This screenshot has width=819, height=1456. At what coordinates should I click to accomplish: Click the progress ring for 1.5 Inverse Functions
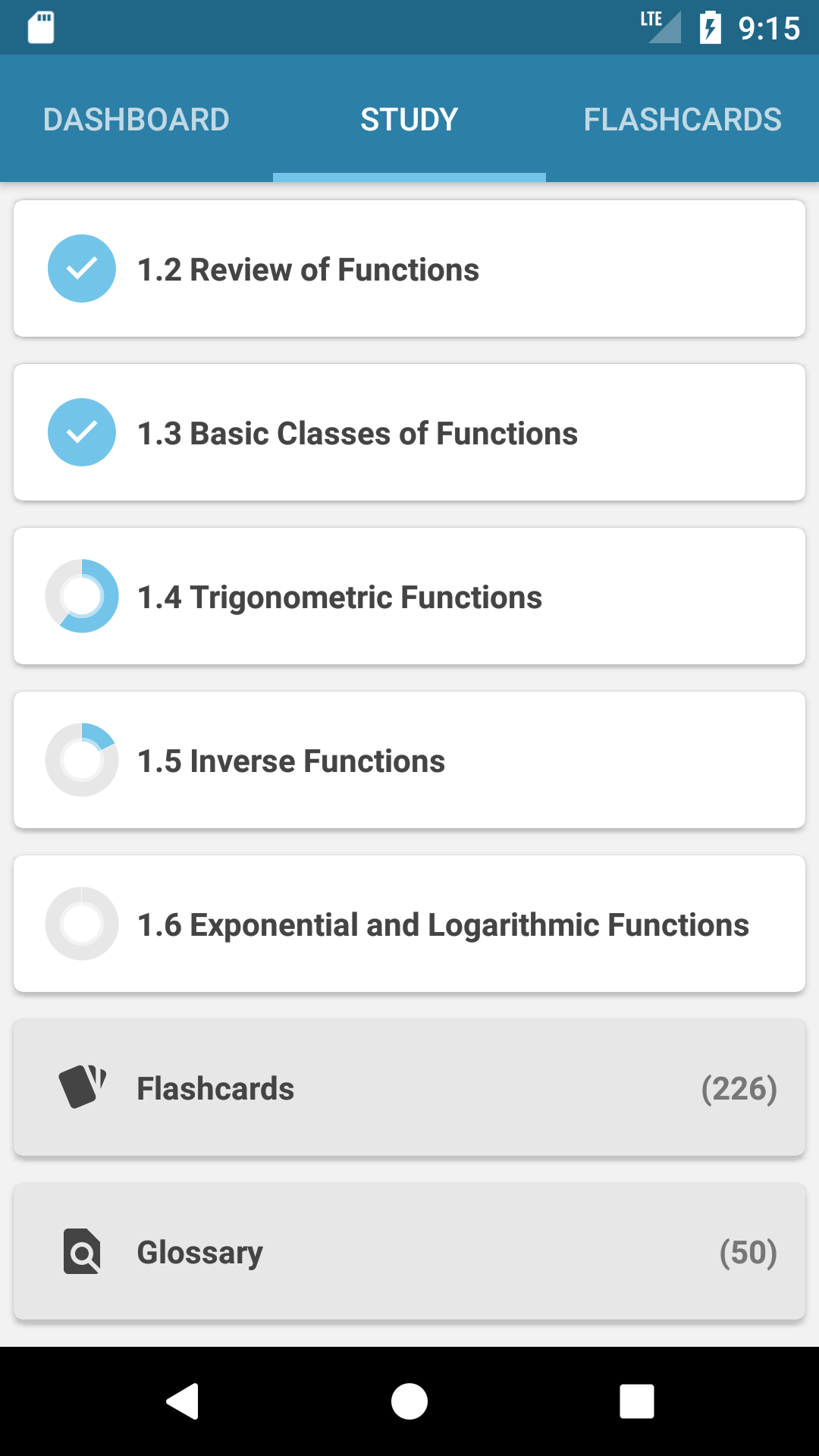(82, 760)
